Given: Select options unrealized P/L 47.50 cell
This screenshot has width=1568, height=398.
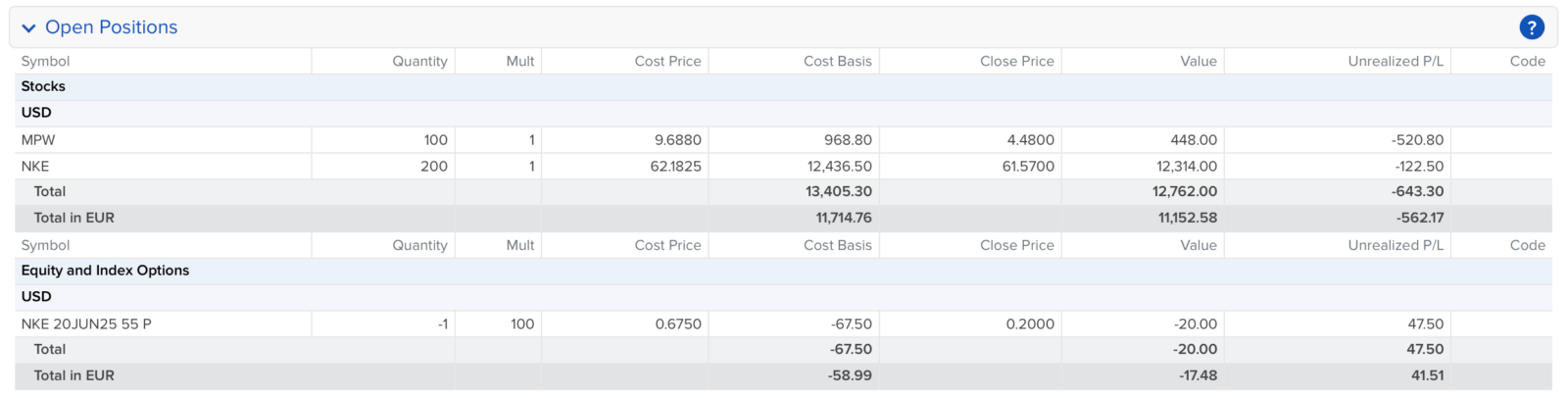Looking at the screenshot, I should 1425,323.
